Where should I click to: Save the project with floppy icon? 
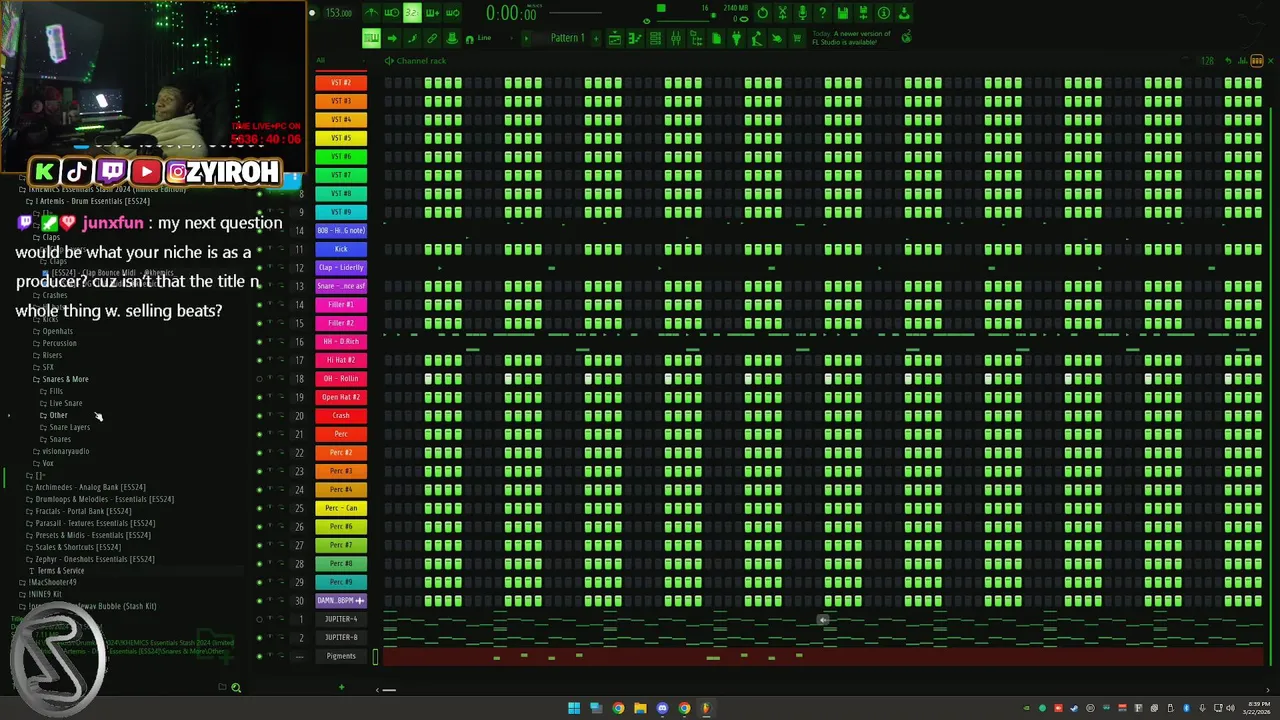[x=843, y=12]
